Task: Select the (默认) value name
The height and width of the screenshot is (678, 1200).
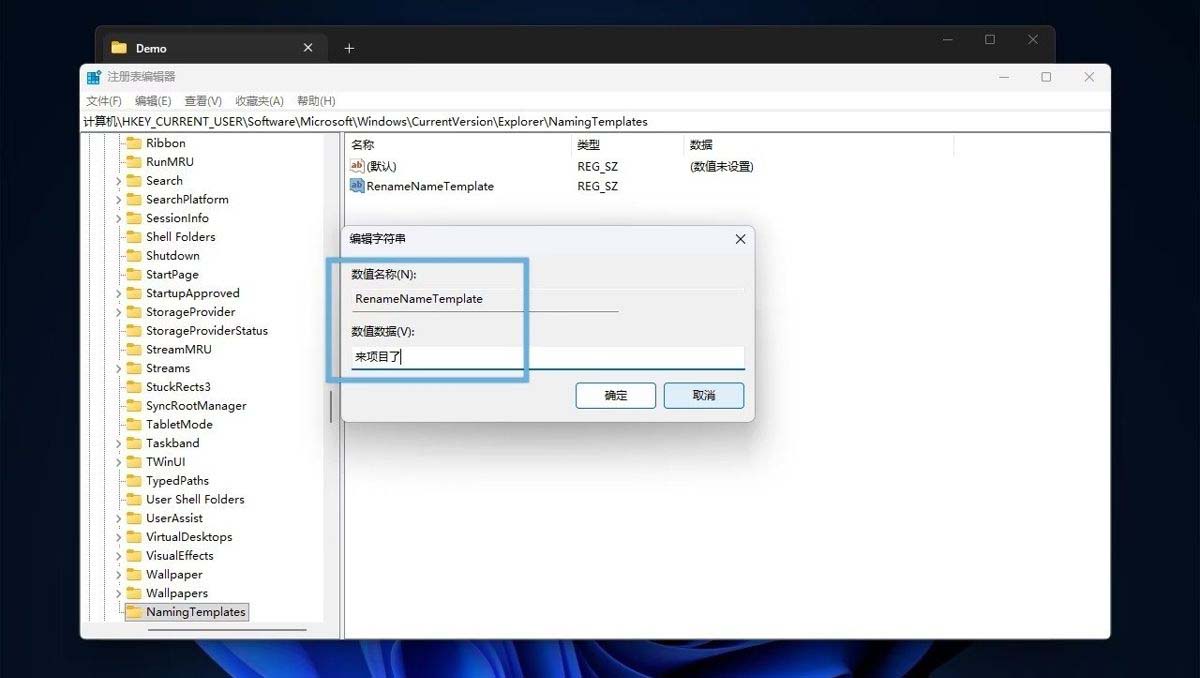Action: [x=382, y=166]
